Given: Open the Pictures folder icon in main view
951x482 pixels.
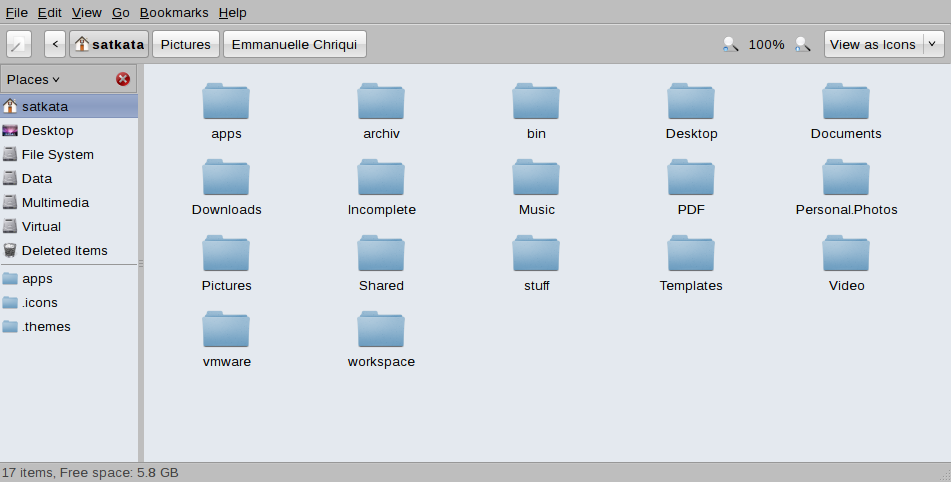Looking at the screenshot, I should pos(226,253).
